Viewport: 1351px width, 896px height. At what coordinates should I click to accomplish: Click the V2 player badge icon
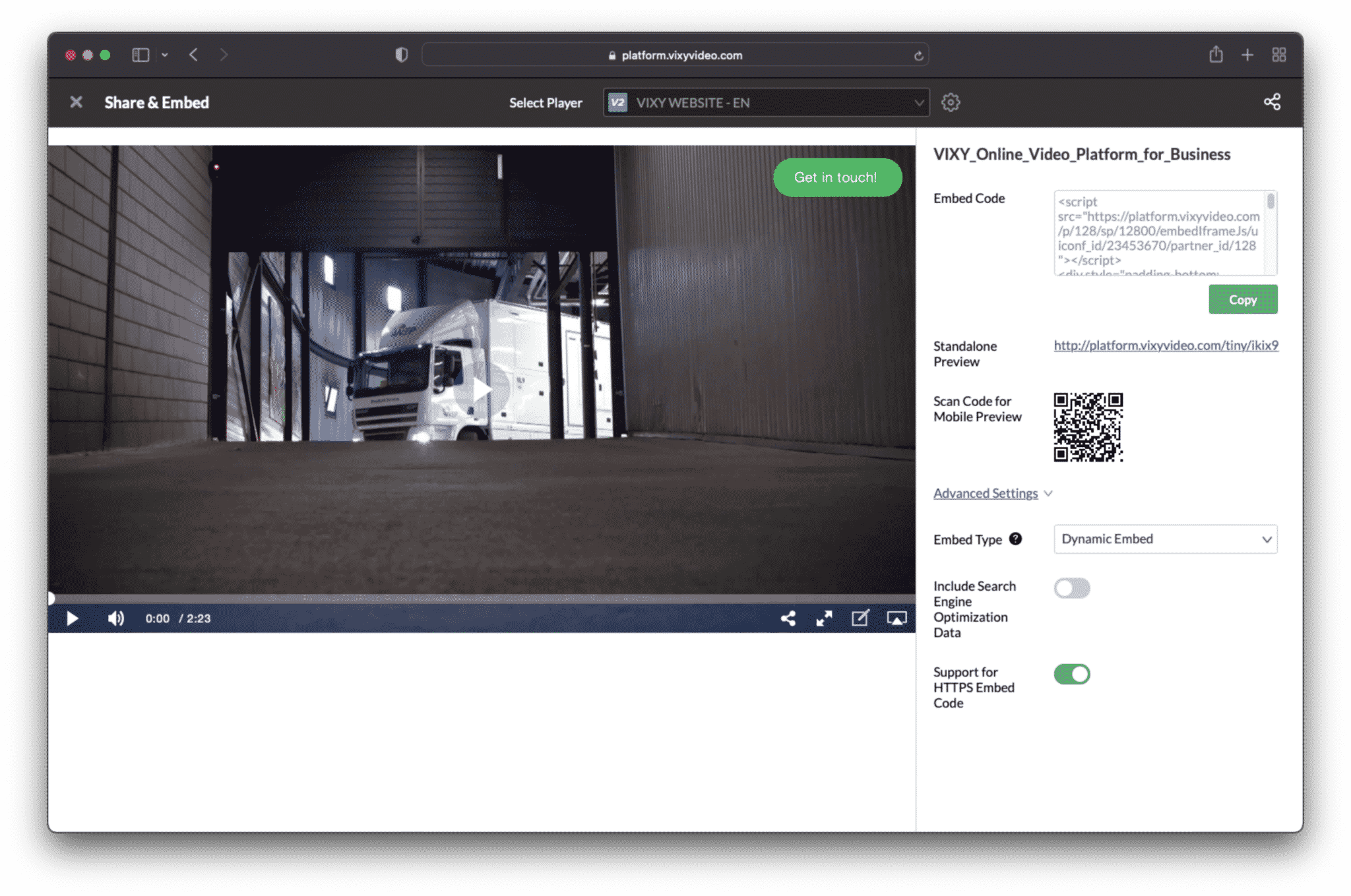[617, 102]
